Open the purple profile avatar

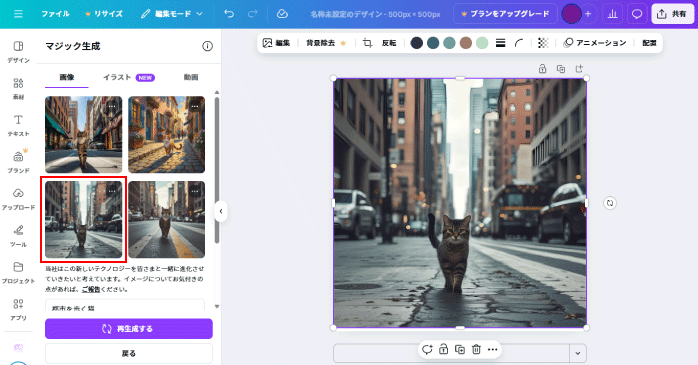(571, 14)
